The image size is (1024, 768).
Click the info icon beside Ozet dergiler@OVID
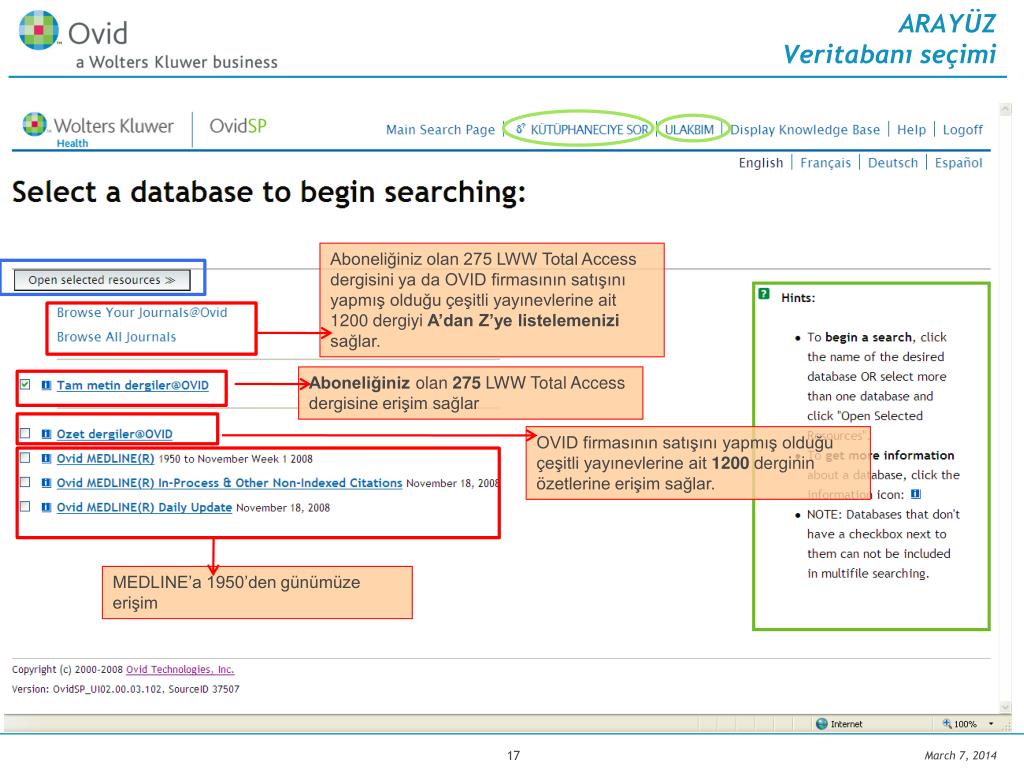pos(46,434)
